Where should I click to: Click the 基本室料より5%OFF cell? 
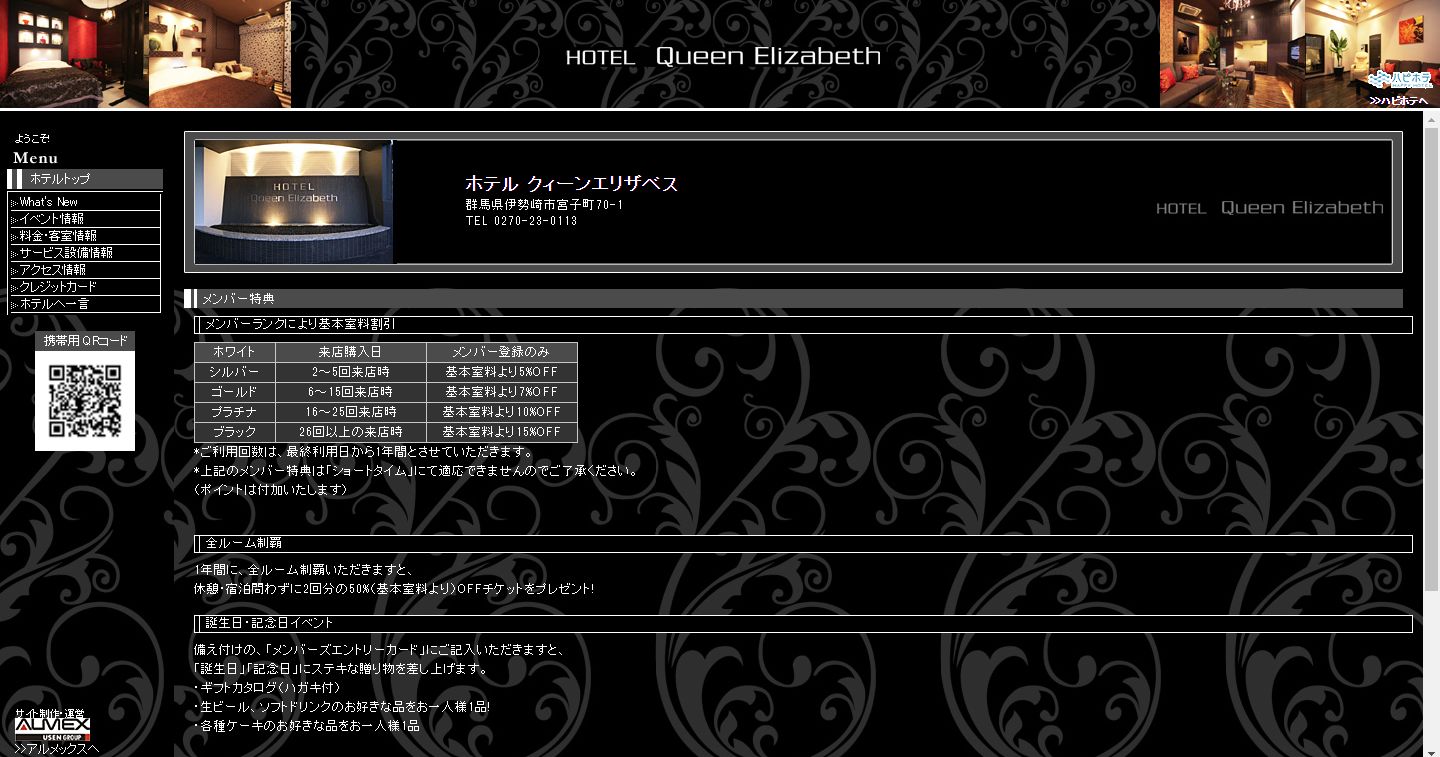(x=502, y=372)
